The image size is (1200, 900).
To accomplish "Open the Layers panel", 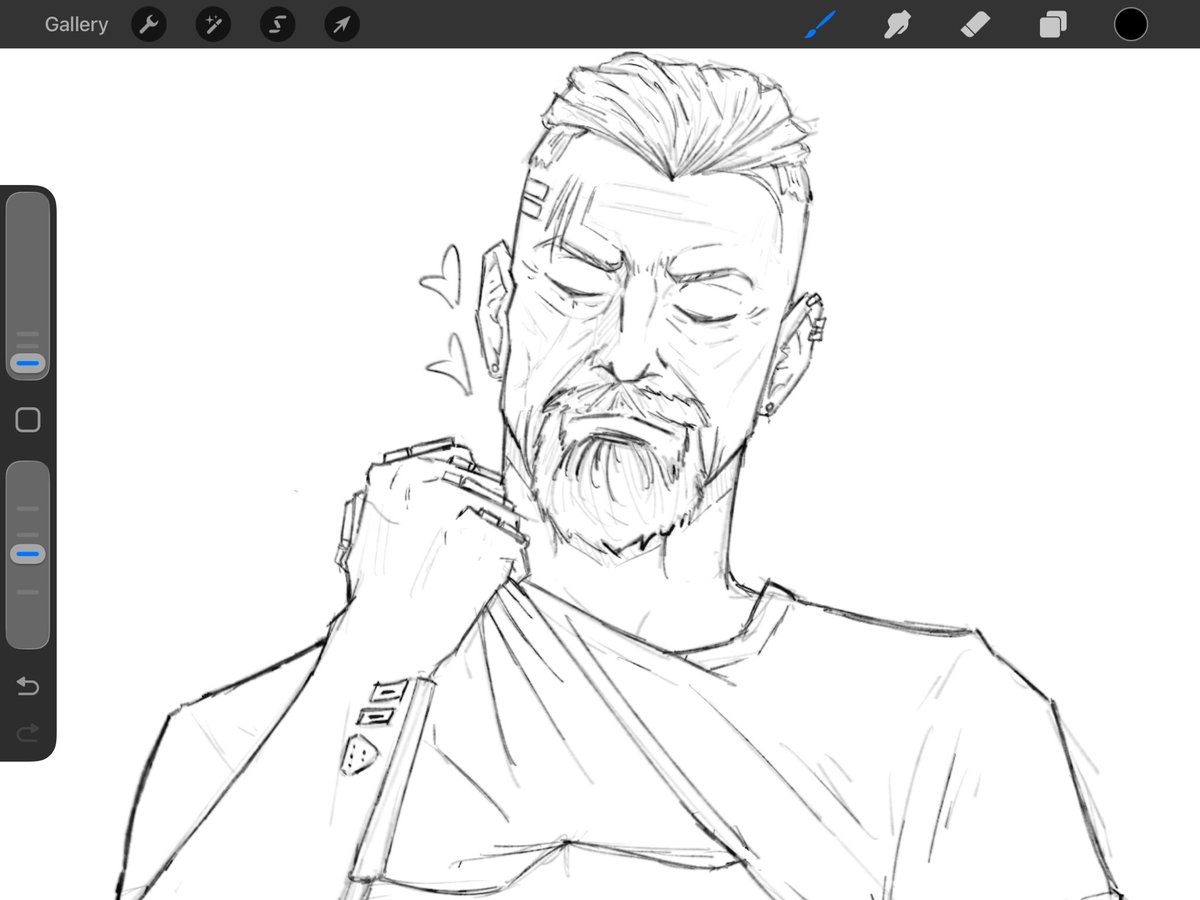I will [1052, 24].
